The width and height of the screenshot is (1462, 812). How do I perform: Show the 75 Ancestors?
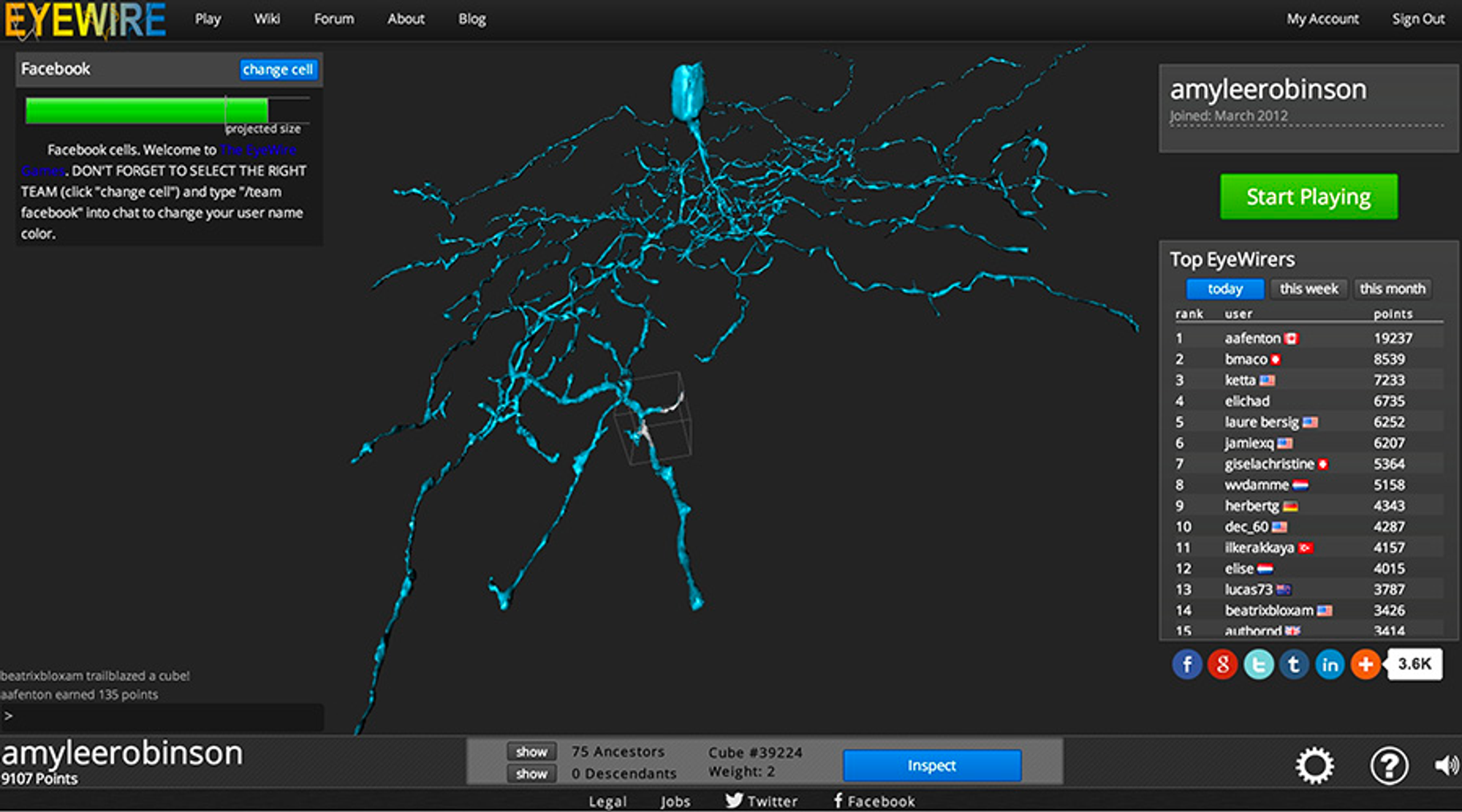[531, 751]
